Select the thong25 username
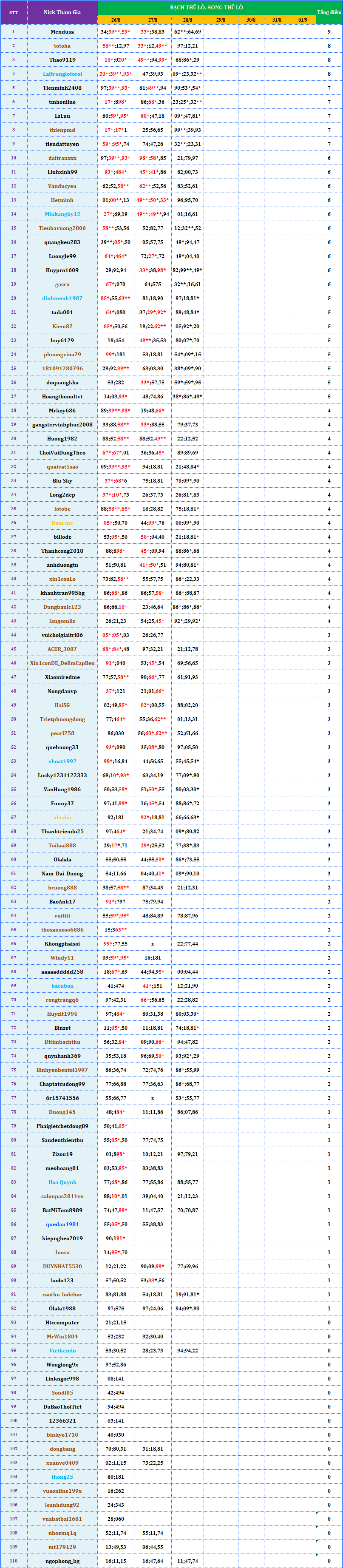343x1568 pixels. 62,1477
